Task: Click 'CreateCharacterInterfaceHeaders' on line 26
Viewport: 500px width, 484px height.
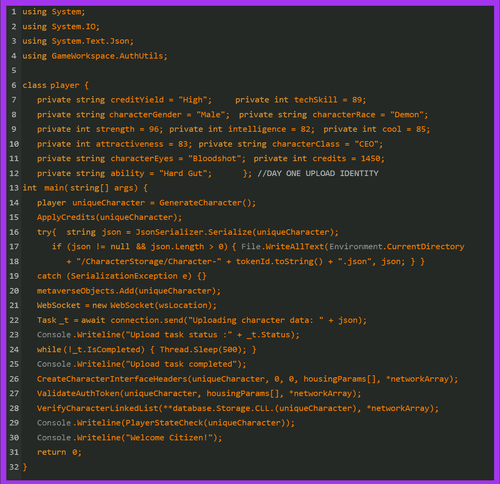Action: coord(112,379)
